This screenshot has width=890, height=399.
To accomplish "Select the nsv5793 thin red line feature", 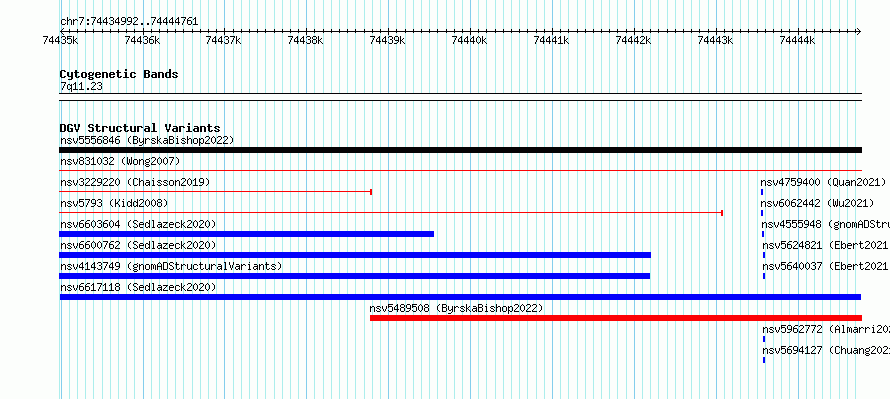I will pyautogui.click(x=391, y=213).
